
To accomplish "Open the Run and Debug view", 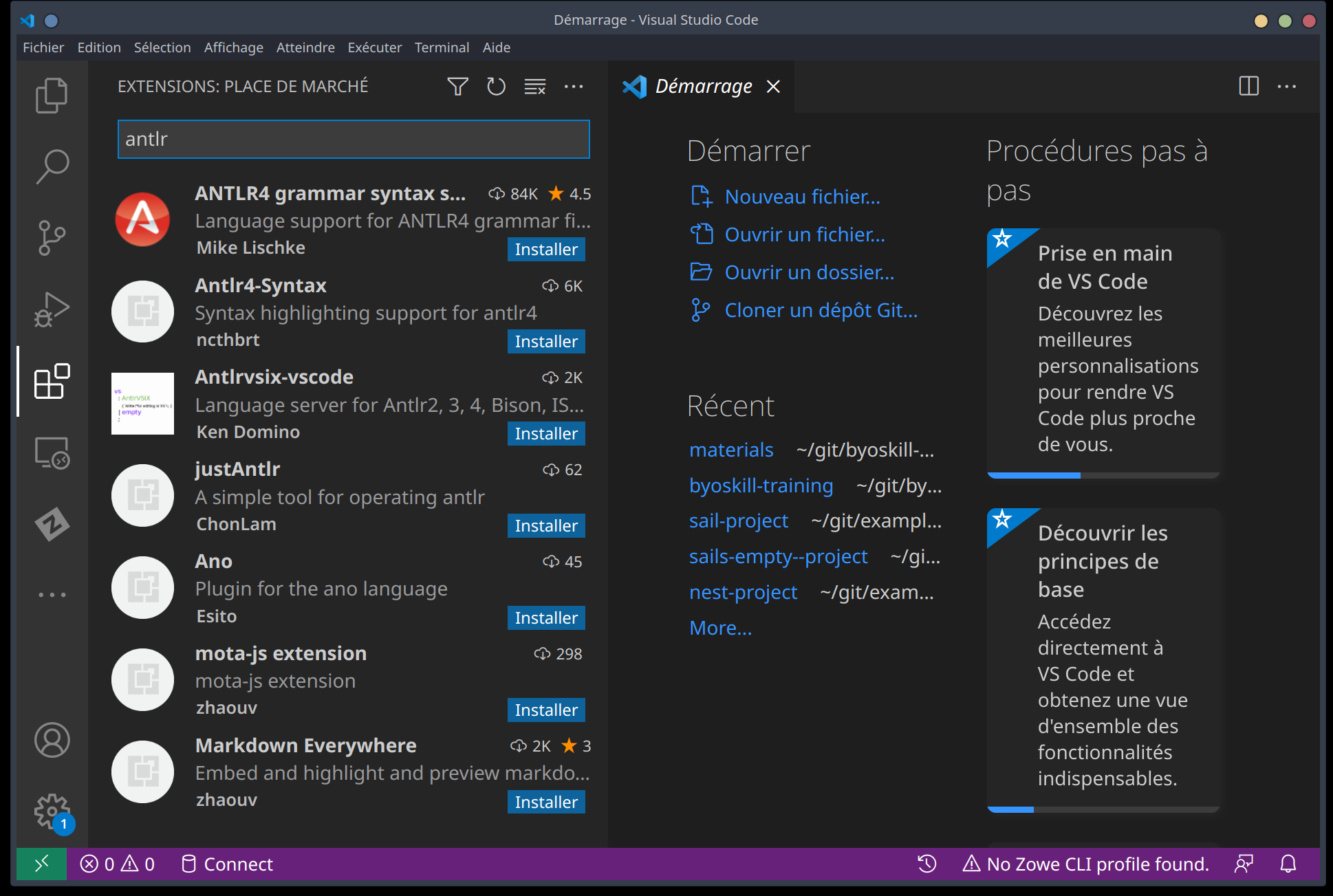I will pos(52,309).
